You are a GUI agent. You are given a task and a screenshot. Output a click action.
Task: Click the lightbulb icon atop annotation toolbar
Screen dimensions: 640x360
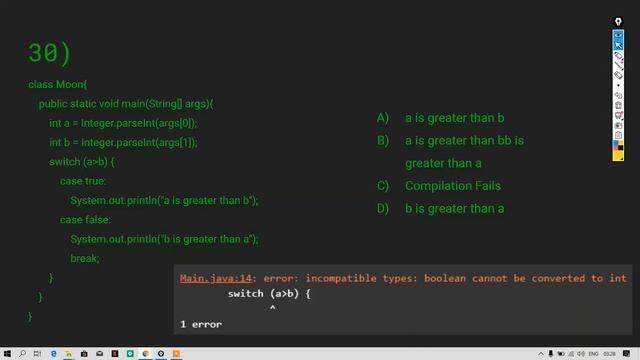pos(618,22)
